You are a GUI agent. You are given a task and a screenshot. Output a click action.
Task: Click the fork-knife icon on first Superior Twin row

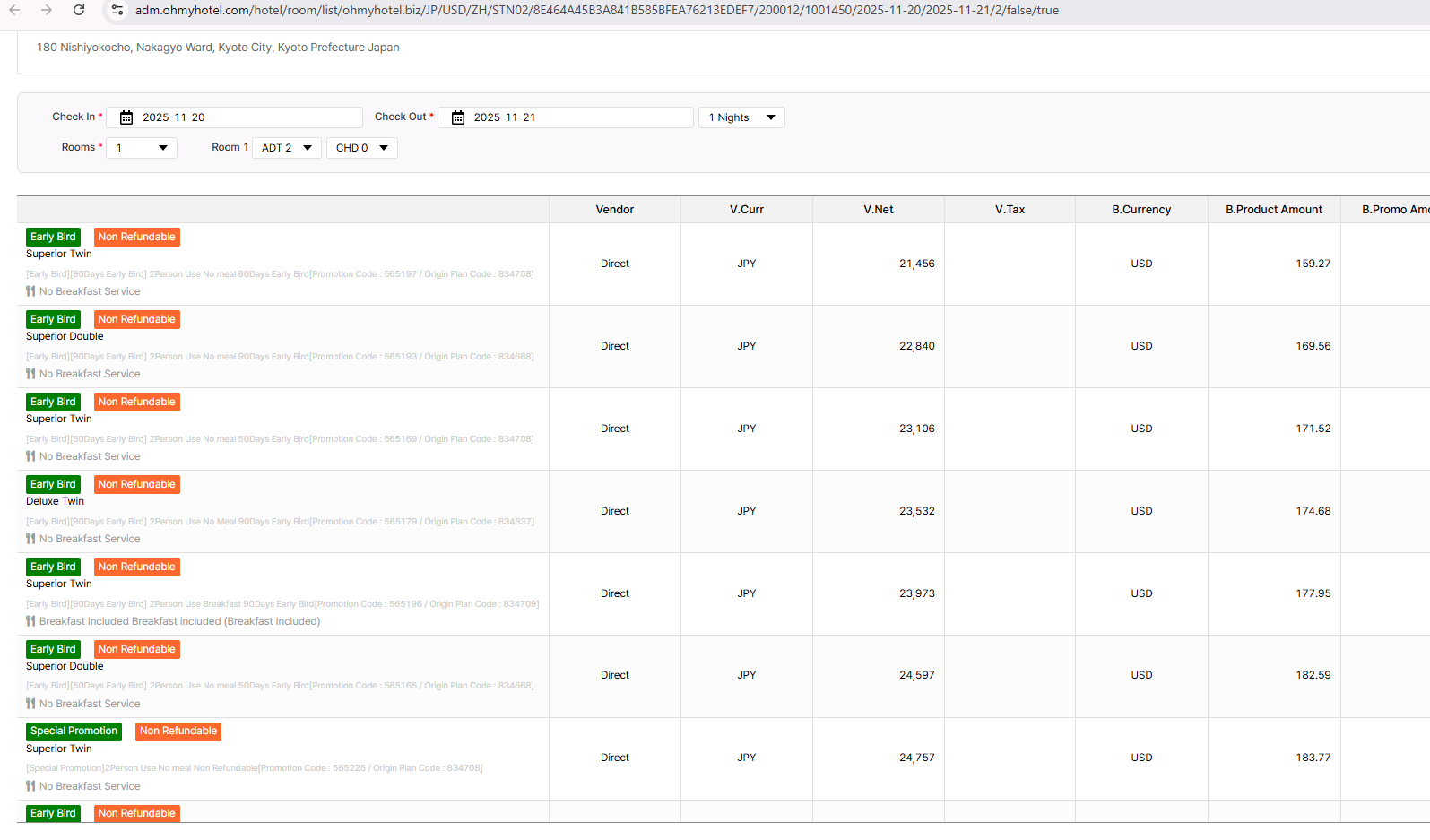point(30,291)
